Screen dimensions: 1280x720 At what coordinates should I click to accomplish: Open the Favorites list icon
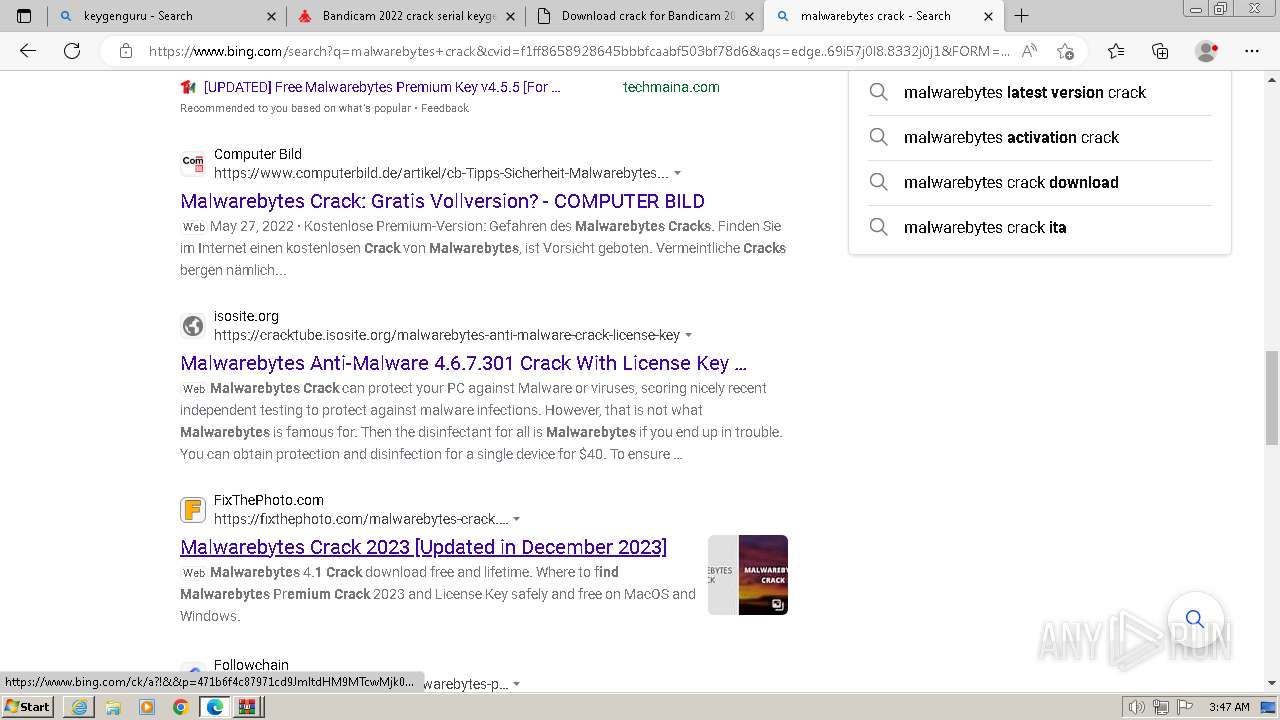pos(1116,51)
